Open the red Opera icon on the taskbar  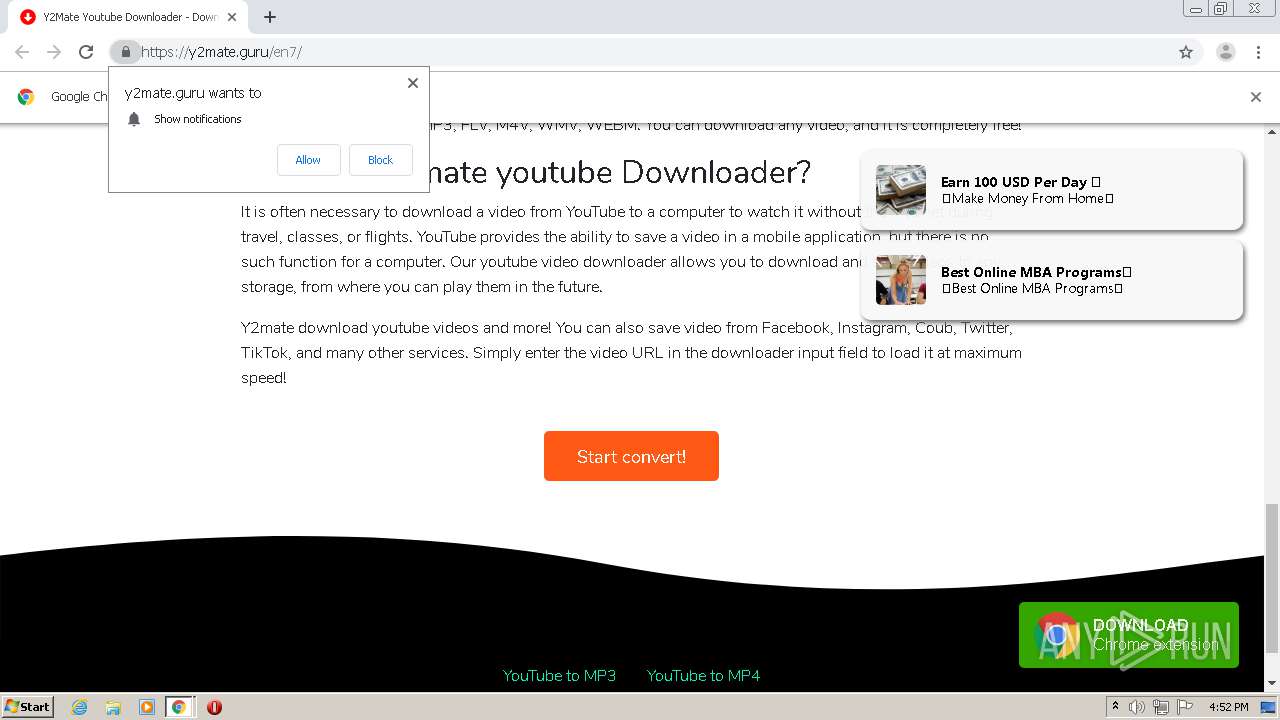point(214,707)
